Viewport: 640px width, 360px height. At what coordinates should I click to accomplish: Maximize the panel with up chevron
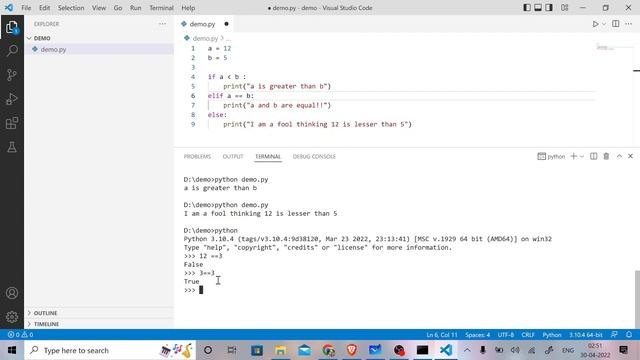619,156
